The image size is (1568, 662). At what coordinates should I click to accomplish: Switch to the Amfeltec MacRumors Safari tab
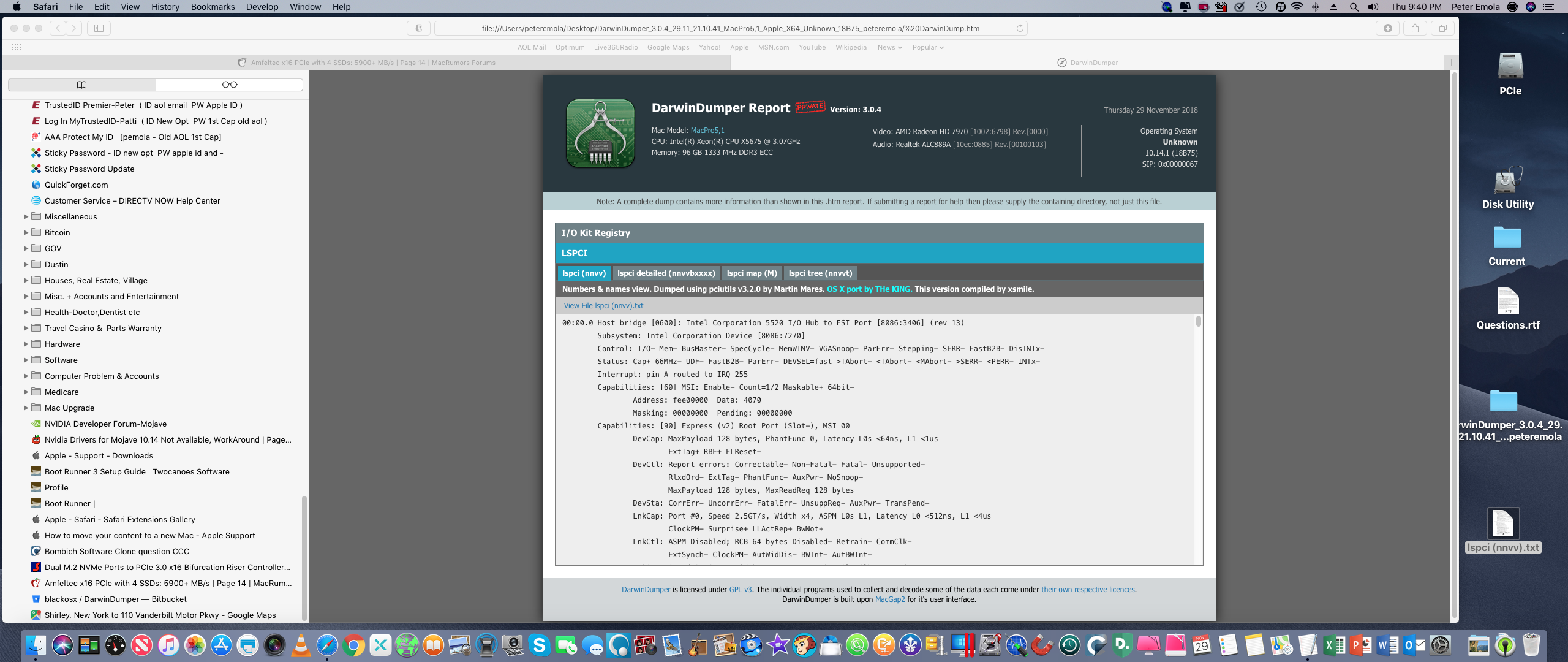pyautogui.click(x=366, y=63)
